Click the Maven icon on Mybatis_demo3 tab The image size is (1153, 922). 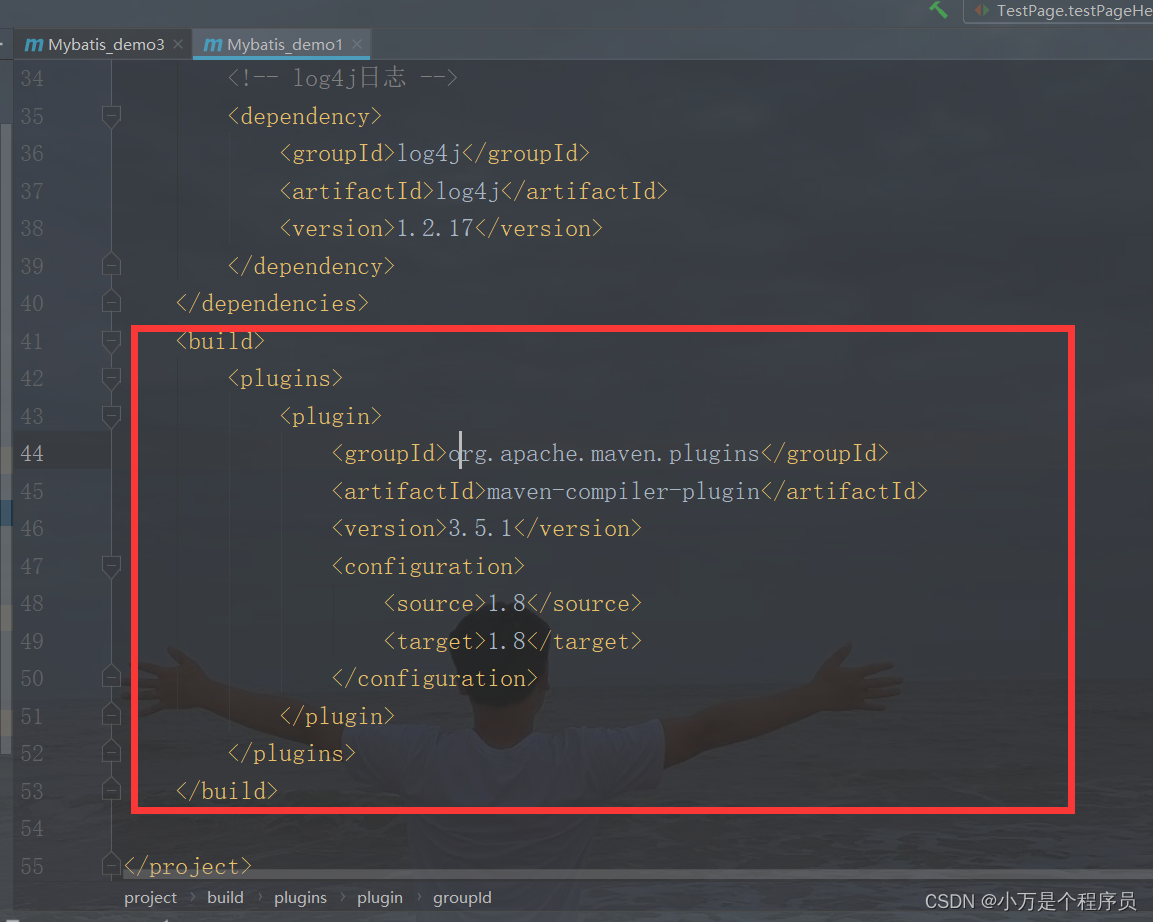click(x=33, y=44)
